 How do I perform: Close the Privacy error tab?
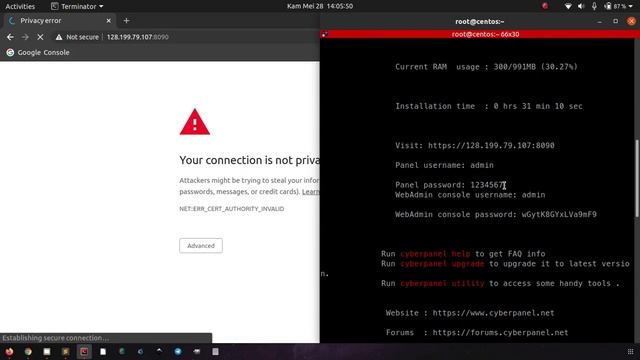pos(109,20)
